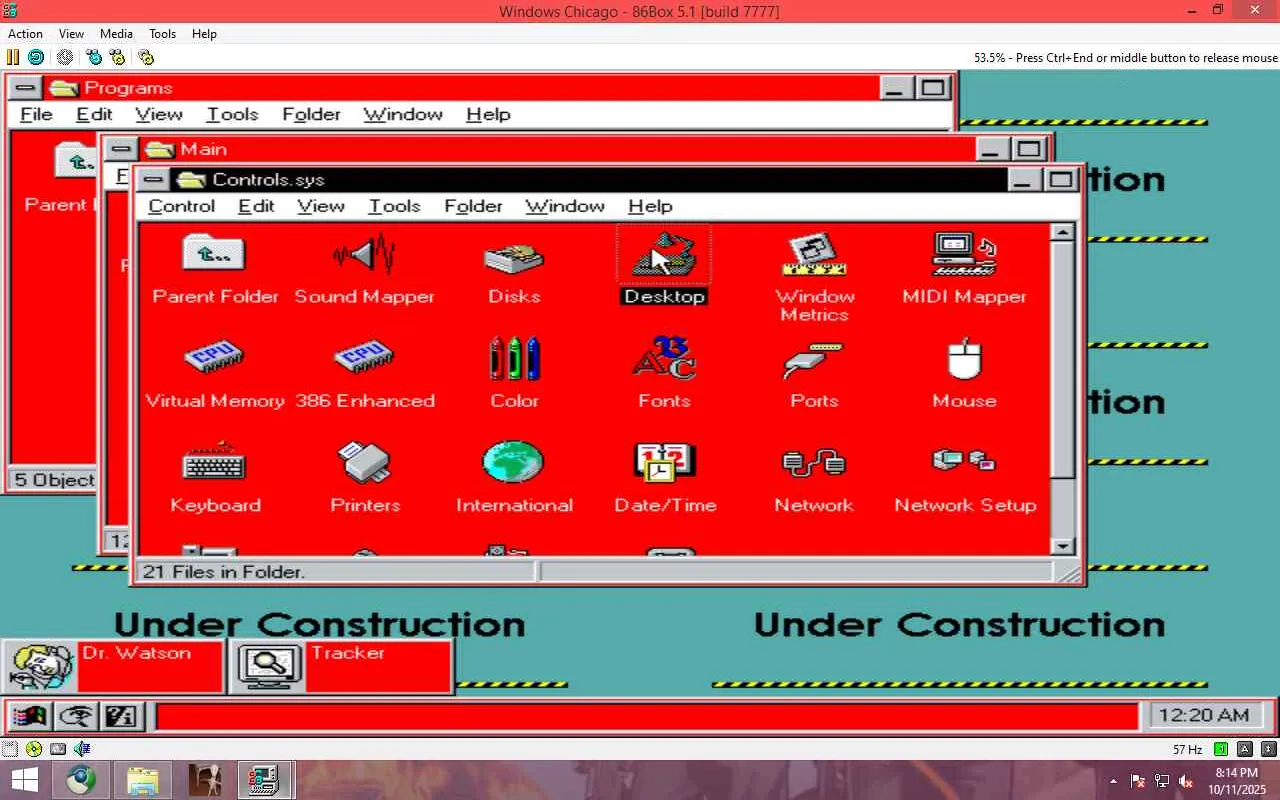This screenshot has height=800, width=1280.
Task: Restore the minimized Tracker icon
Action: point(341,666)
